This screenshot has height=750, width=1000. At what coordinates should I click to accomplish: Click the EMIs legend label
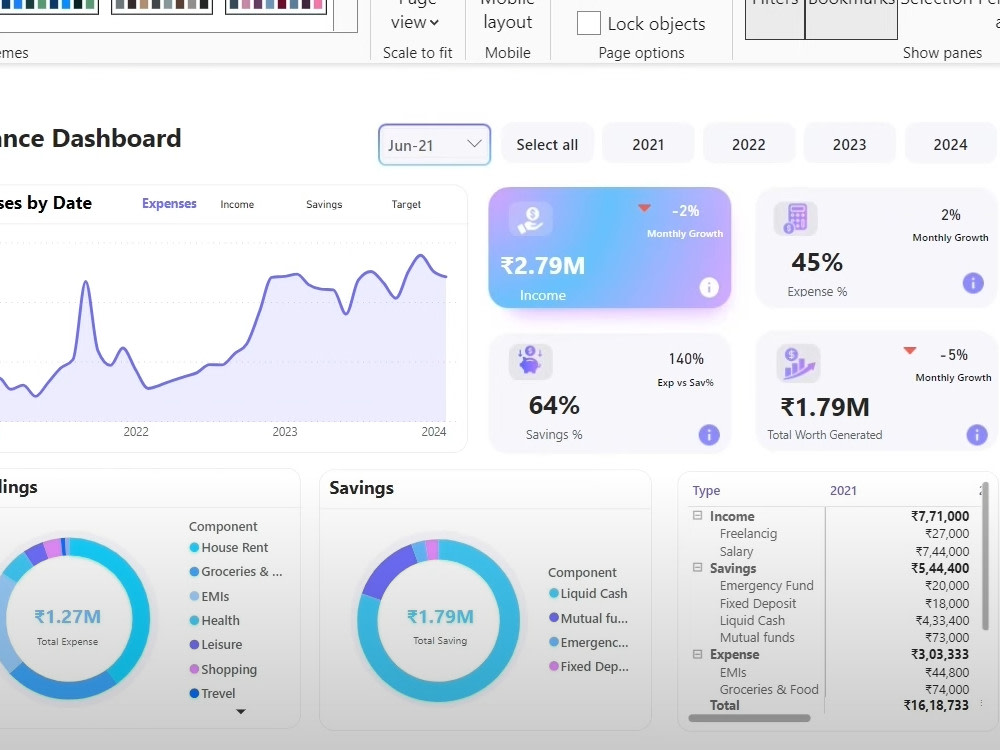(215, 596)
